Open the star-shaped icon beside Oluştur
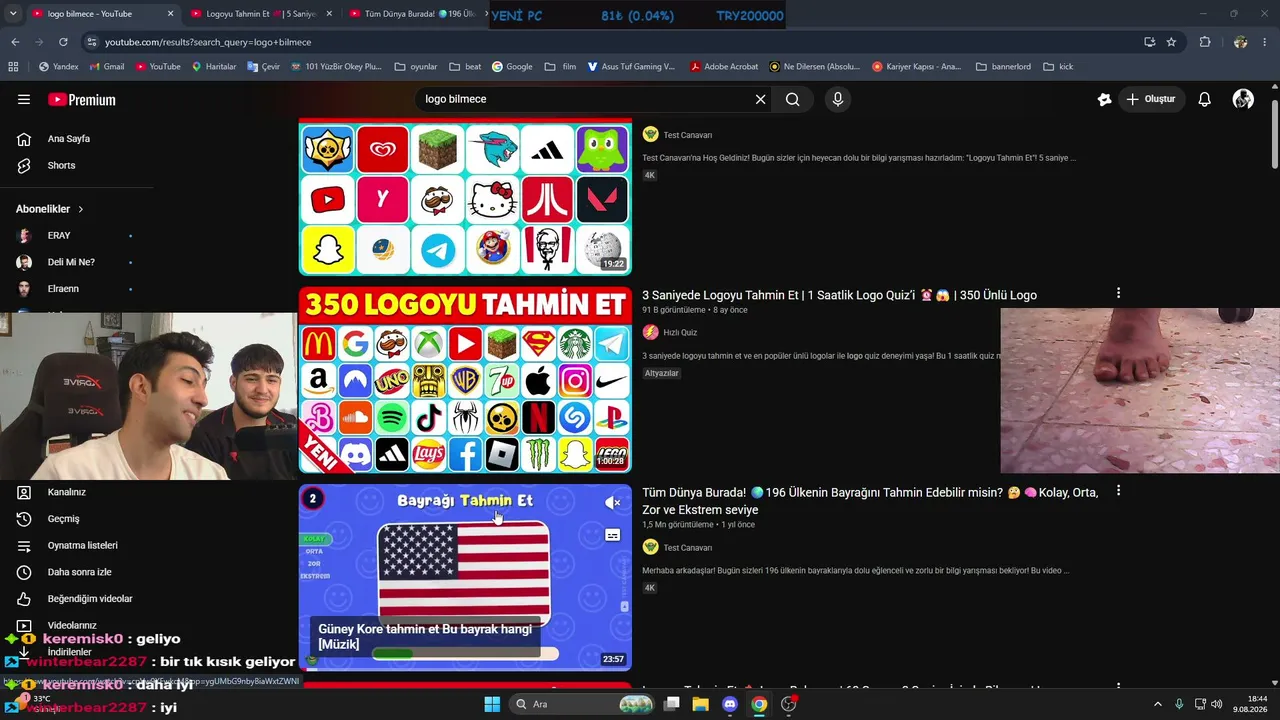This screenshot has width=1280, height=720. coord(1104,99)
